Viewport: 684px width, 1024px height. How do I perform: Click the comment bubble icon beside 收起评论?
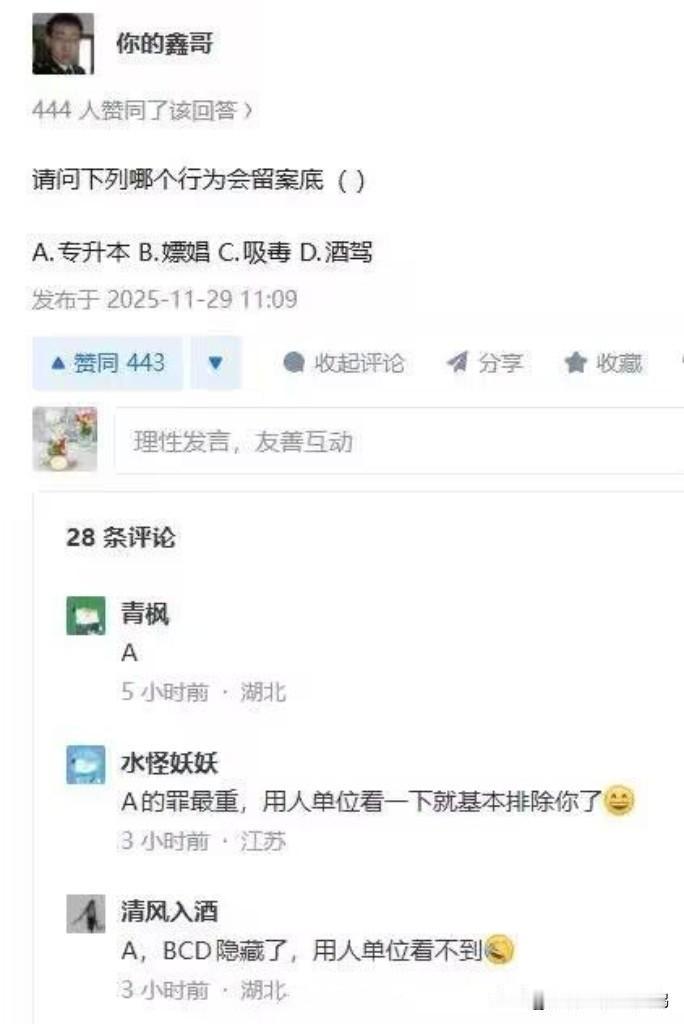click(x=294, y=362)
